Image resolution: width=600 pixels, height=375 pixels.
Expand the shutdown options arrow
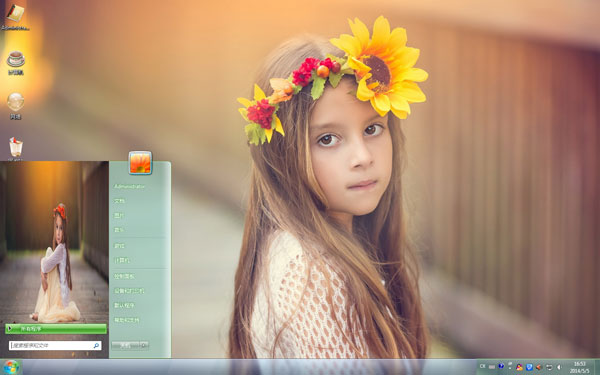click(144, 346)
